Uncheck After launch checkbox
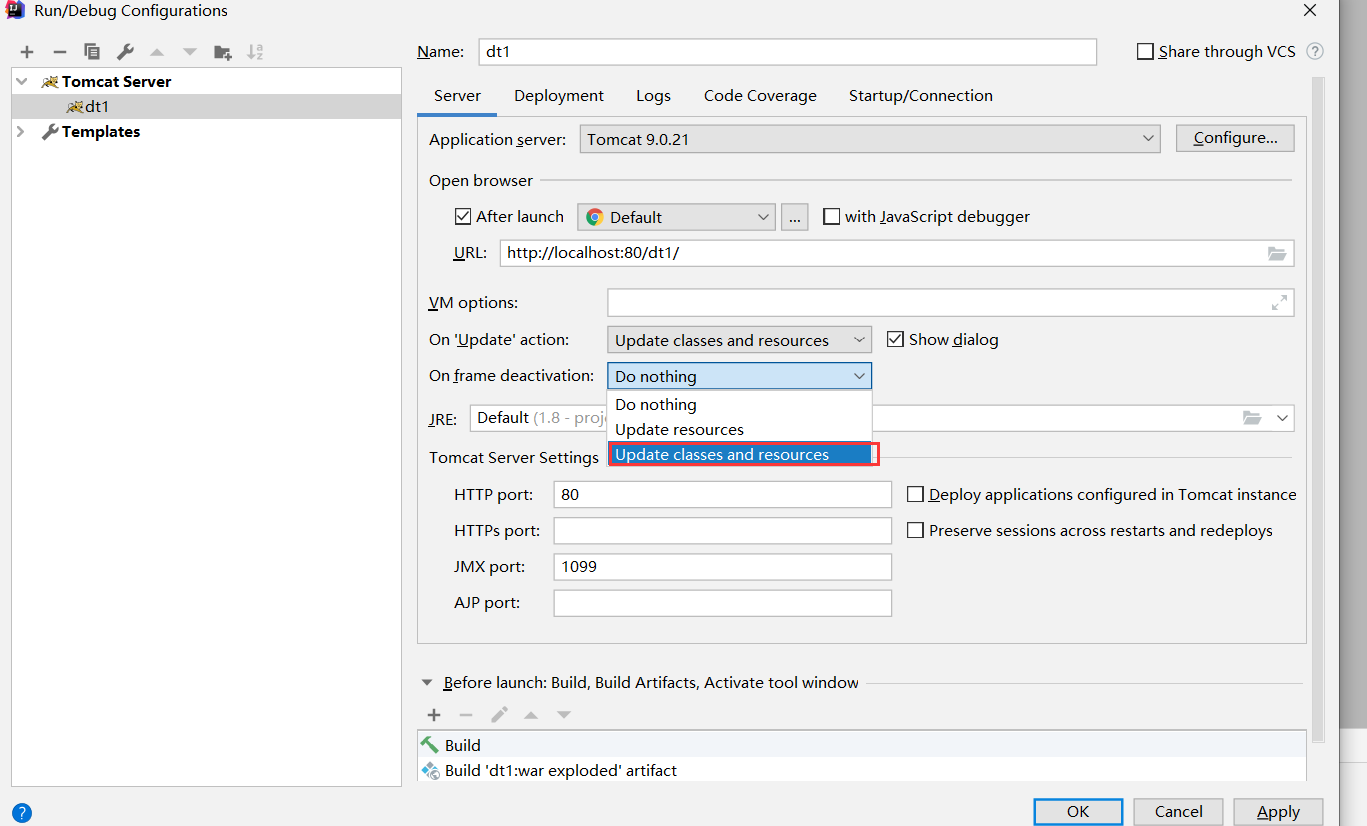 (463, 216)
